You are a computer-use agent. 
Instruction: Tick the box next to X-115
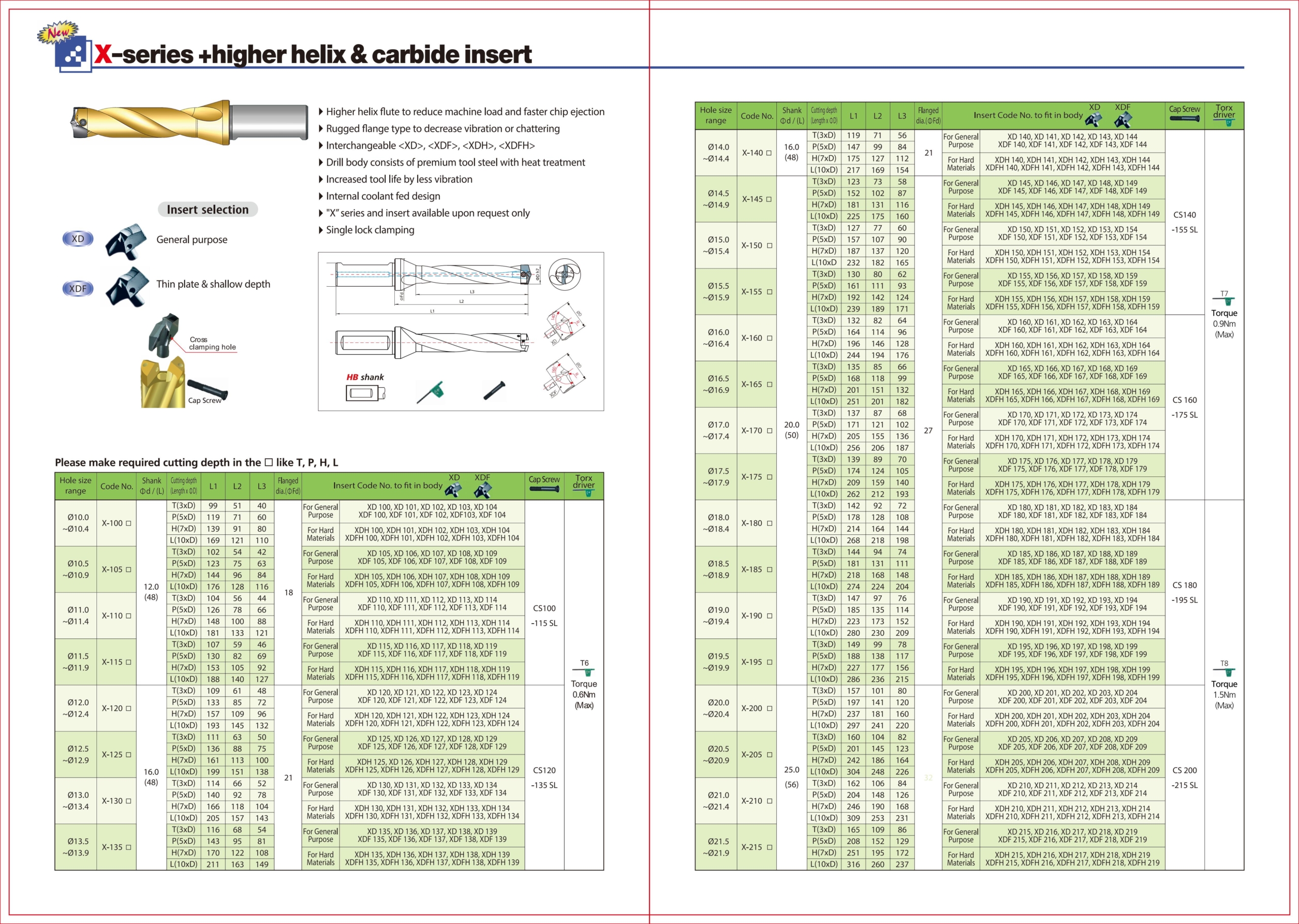click(x=128, y=662)
